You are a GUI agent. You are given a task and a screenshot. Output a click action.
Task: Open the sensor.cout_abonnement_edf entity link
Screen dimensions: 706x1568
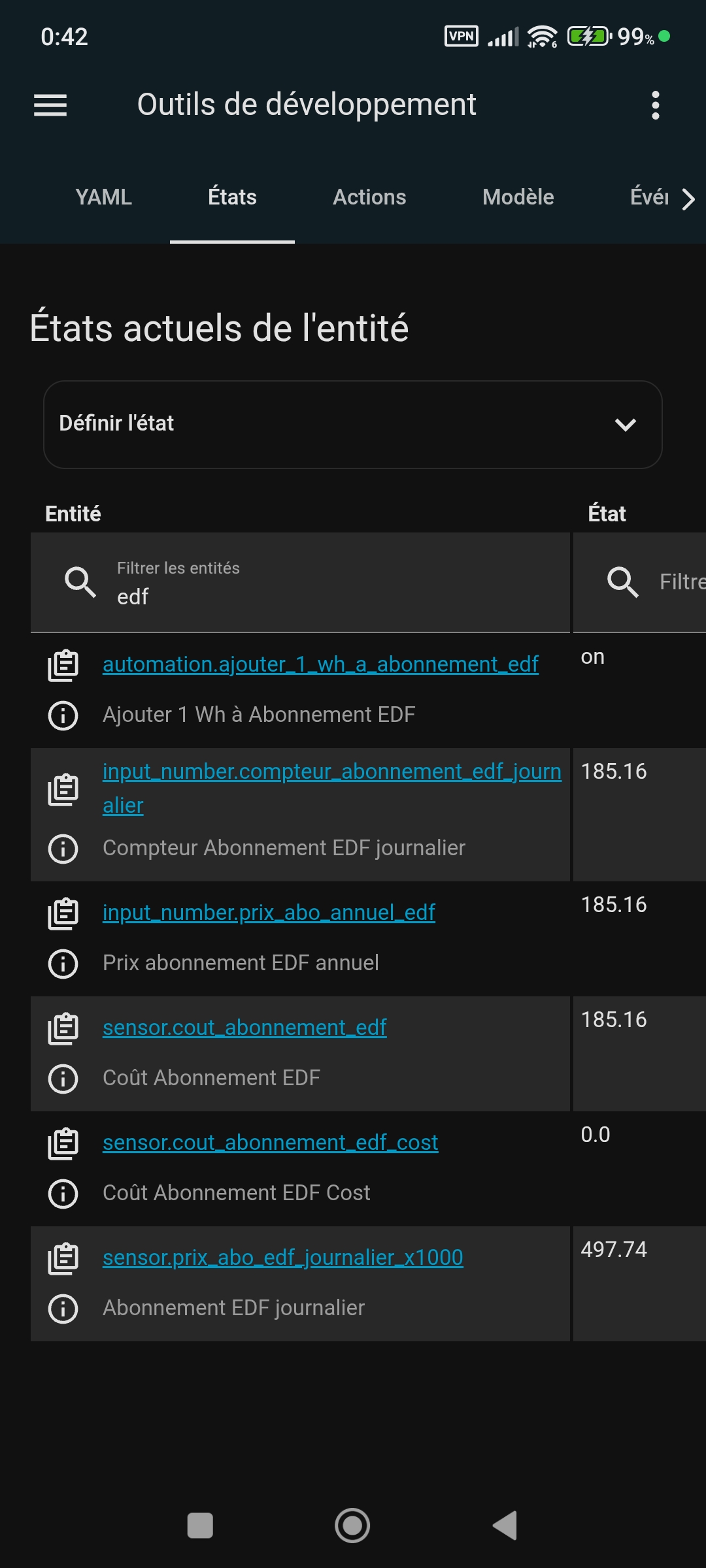pyautogui.click(x=244, y=1028)
